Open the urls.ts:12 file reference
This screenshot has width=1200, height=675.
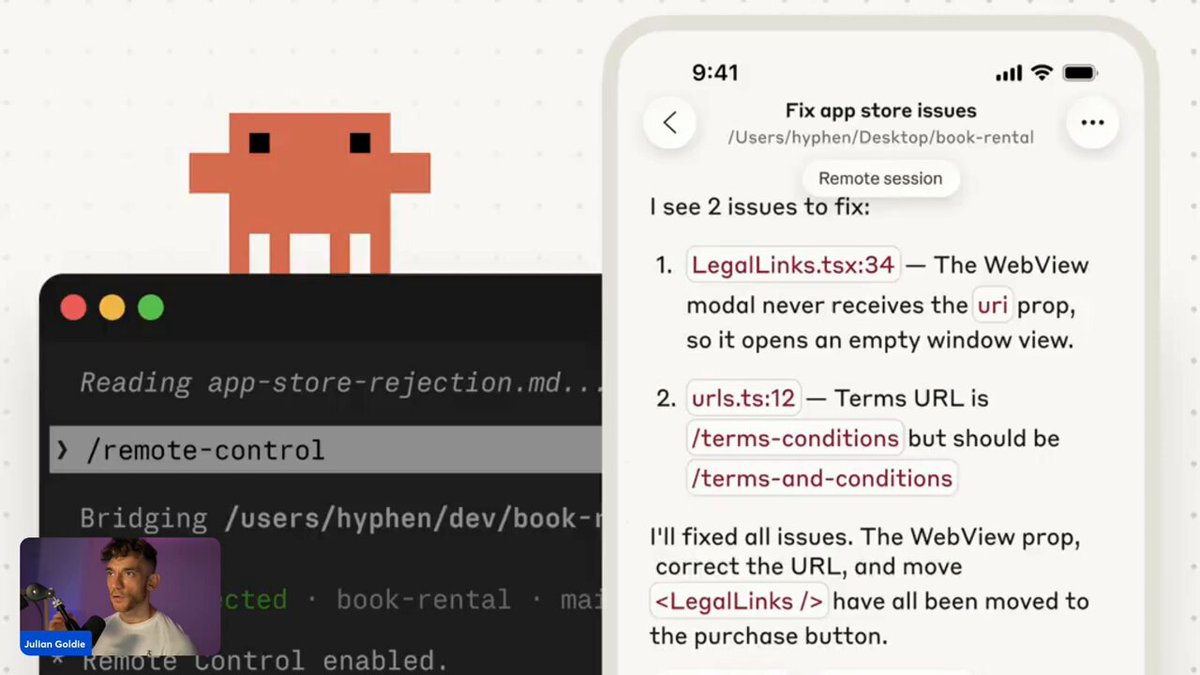click(x=743, y=399)
